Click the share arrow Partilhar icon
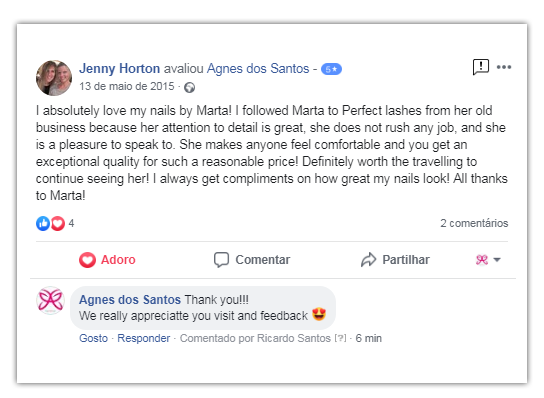544x398 pixels. click(x=368, y=260)
